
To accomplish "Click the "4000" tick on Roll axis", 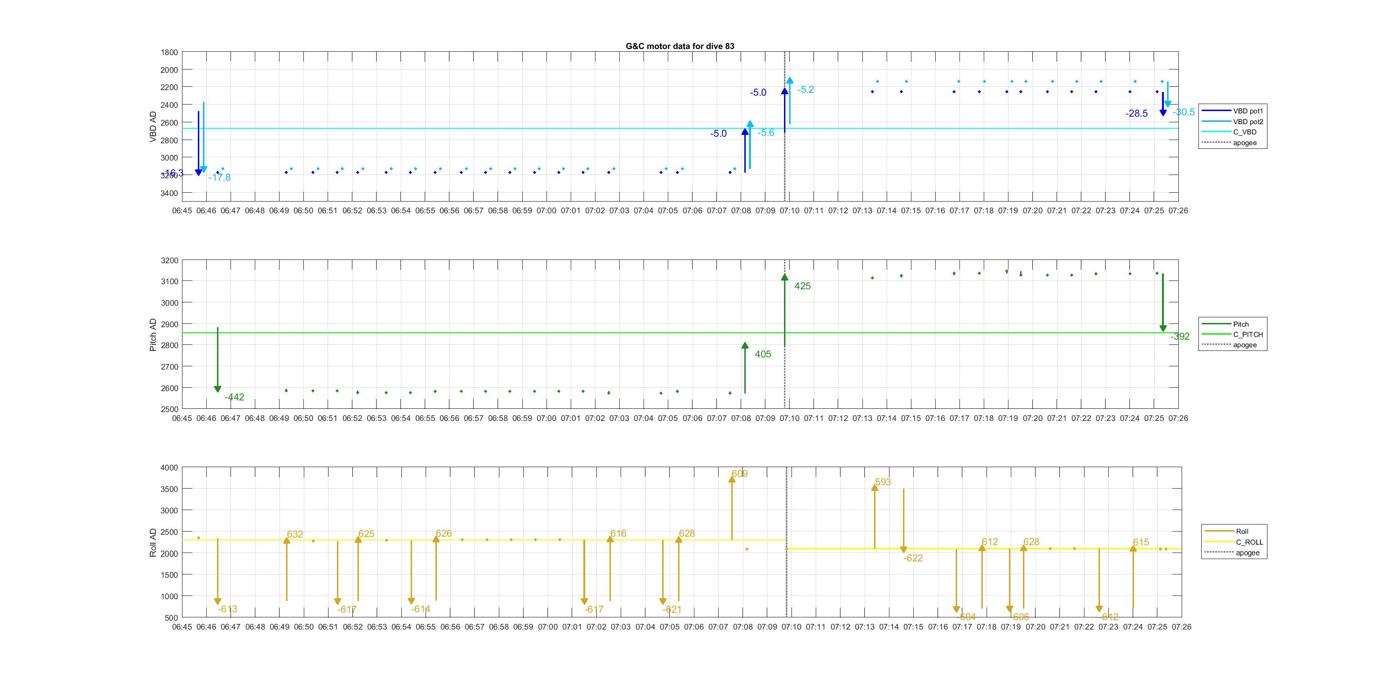I will pyautogui.click(x=170, y=468).
